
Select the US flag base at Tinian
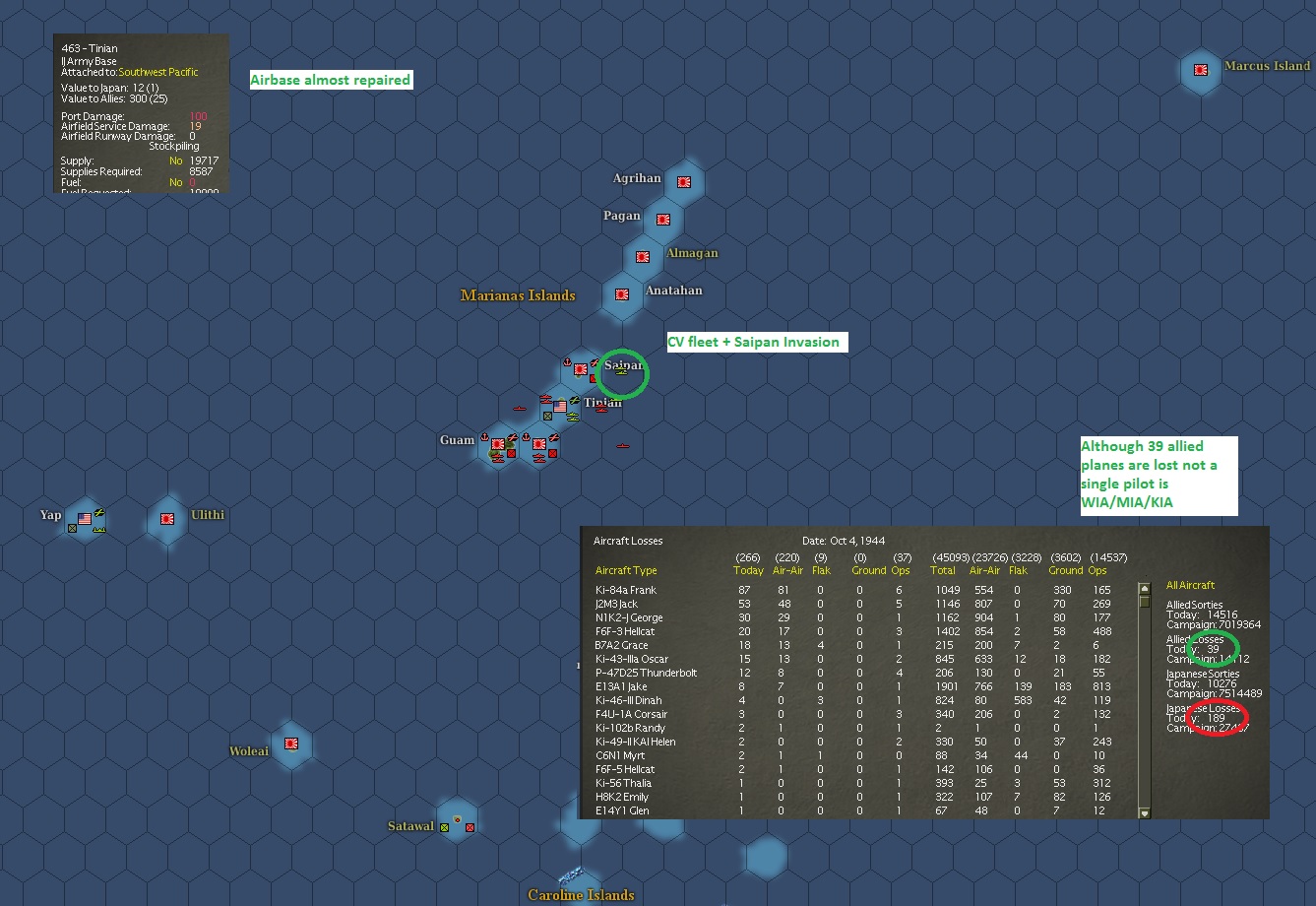[560, 407]
